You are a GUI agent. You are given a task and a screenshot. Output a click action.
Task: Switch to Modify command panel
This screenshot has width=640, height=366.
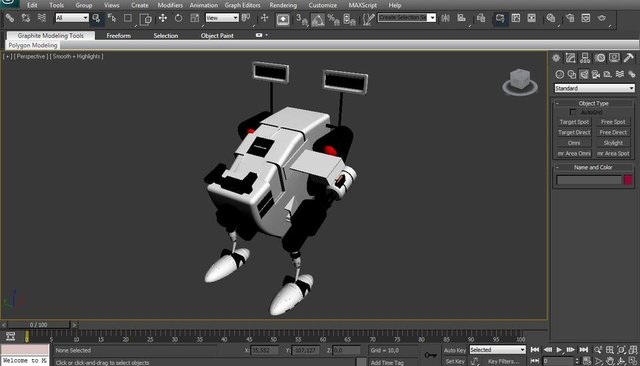(x=570, y=58)
